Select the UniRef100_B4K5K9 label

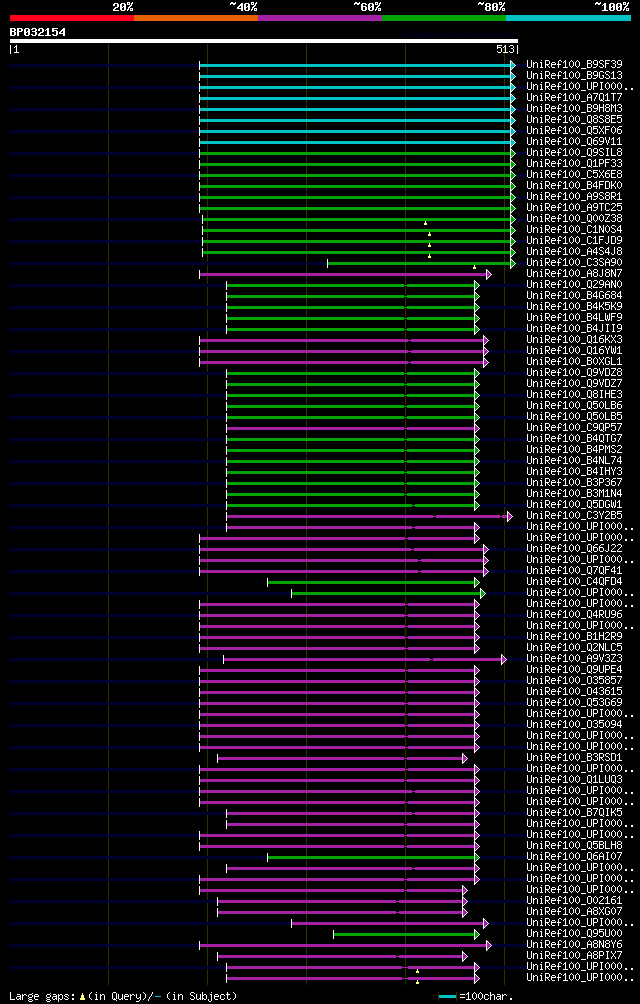(x=574, y=307)
